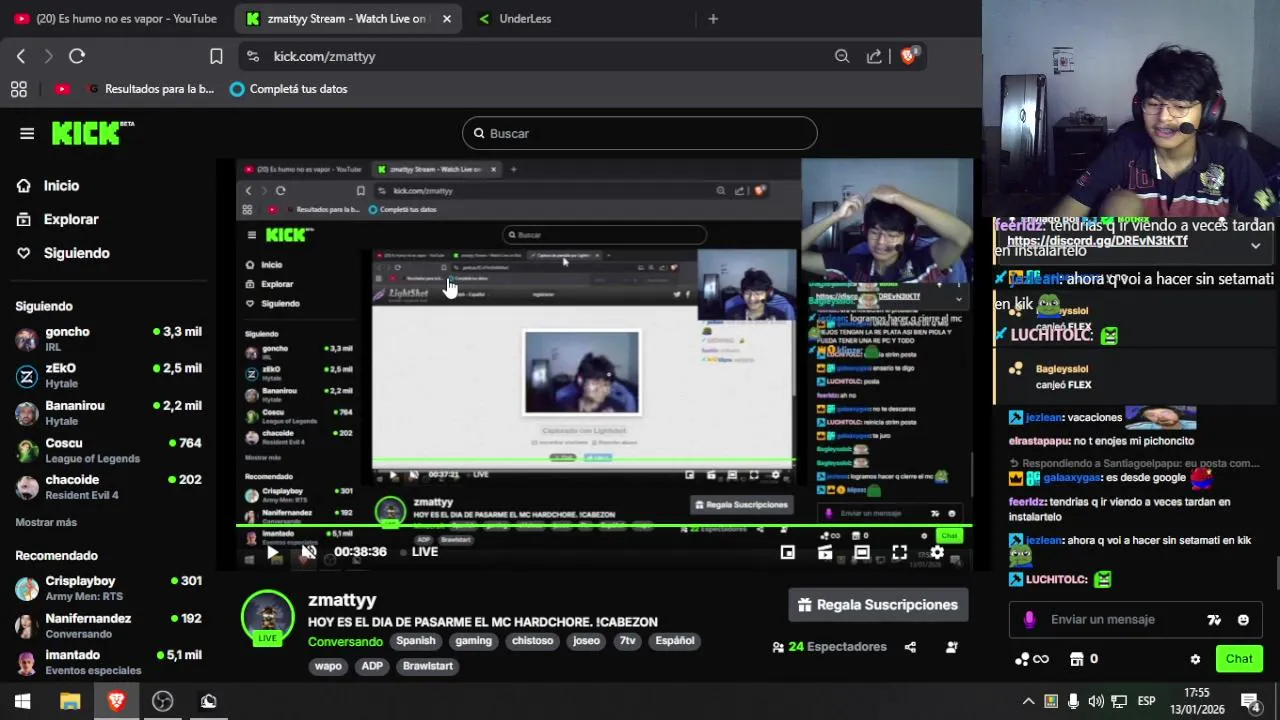
Task: Open the Completá tus datos bookmark
Action: tap(288, 89)
